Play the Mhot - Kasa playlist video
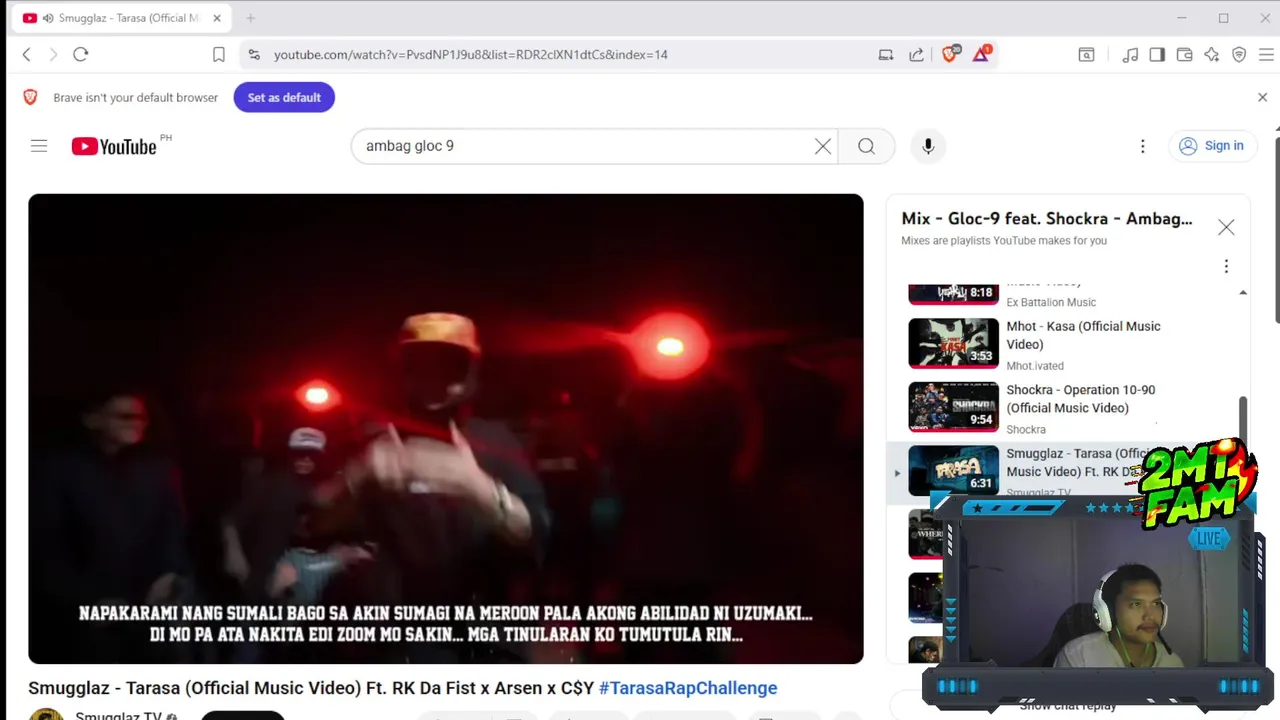The height and width of the screenshot is (720, 1280). click(1083, 335)
